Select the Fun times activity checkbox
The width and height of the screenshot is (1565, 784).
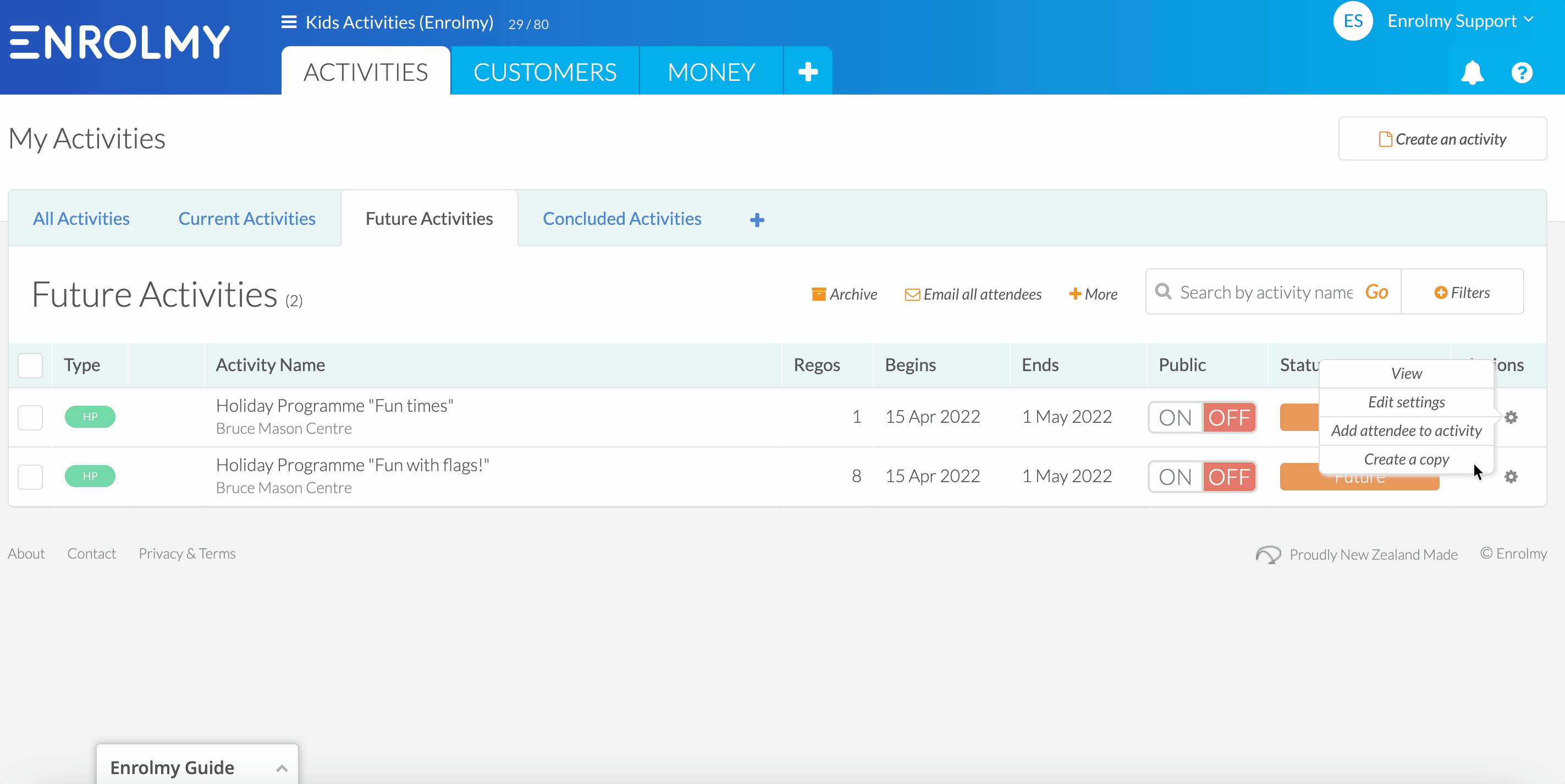coord(30,417)
